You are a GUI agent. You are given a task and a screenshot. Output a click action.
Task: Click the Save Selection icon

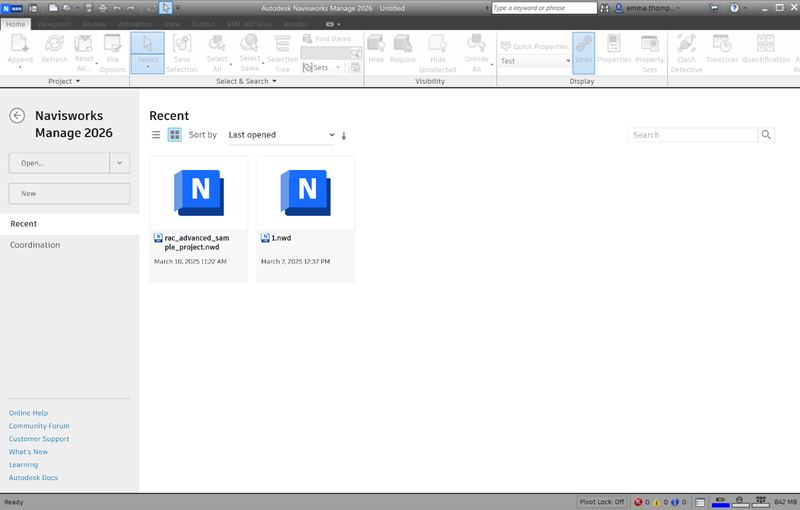[182, 44]
